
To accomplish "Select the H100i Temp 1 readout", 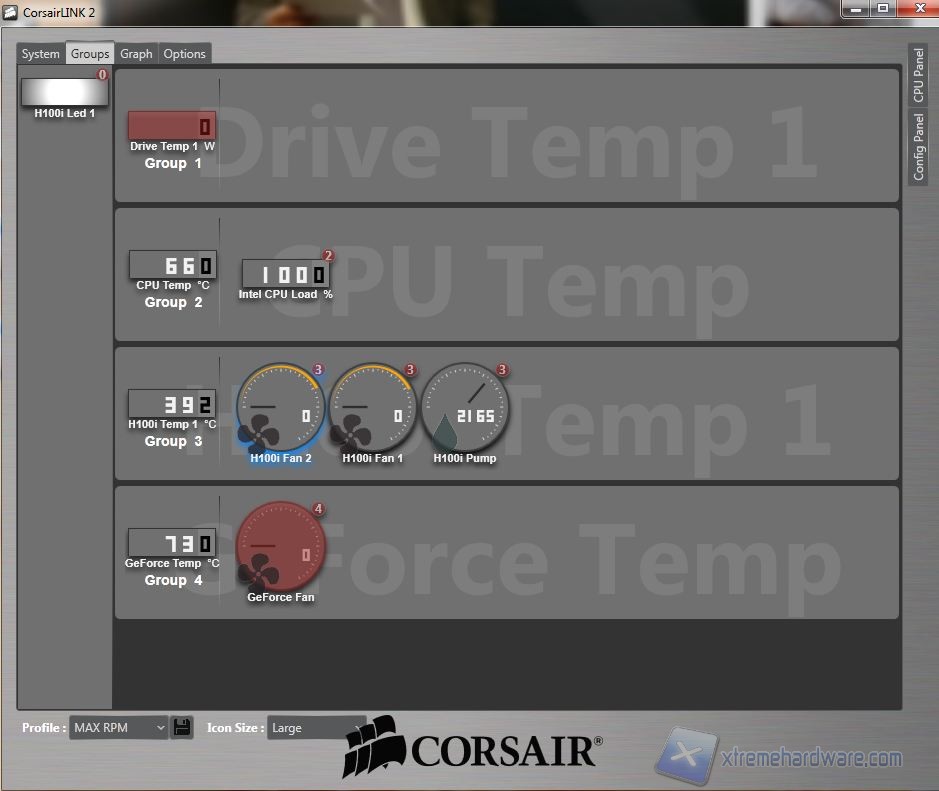I will [172, 404].
